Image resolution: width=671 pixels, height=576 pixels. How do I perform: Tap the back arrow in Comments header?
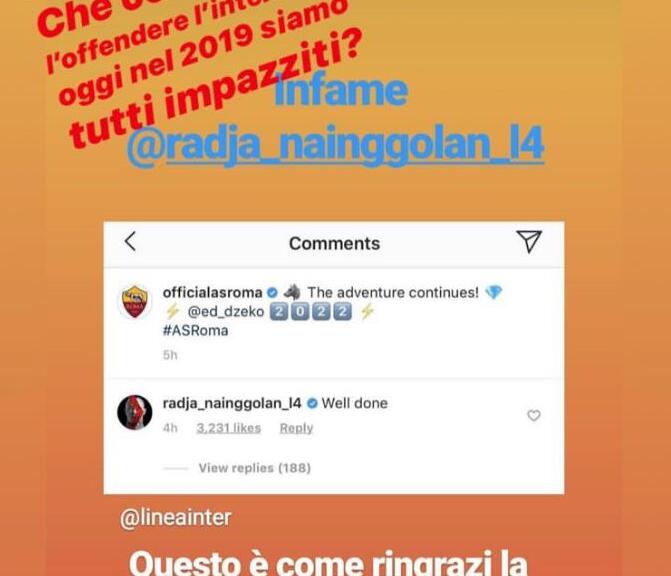tap(130, 241)
